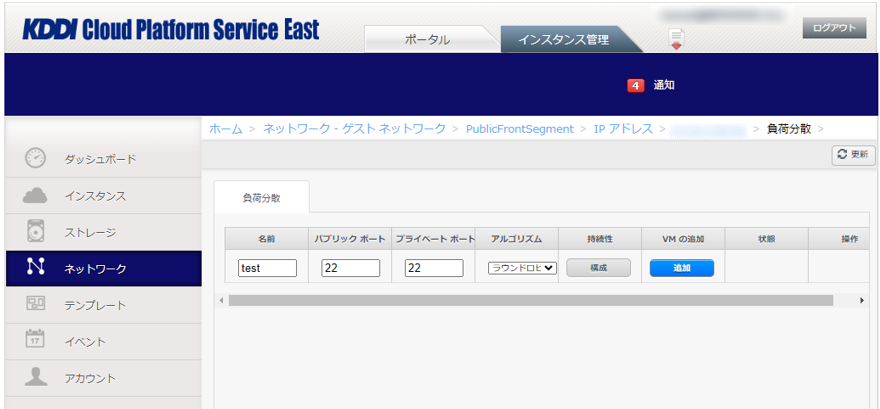Open the algorithm dropdown
The height and width of the screenshot is (409, 880).
tap(522, 268)
